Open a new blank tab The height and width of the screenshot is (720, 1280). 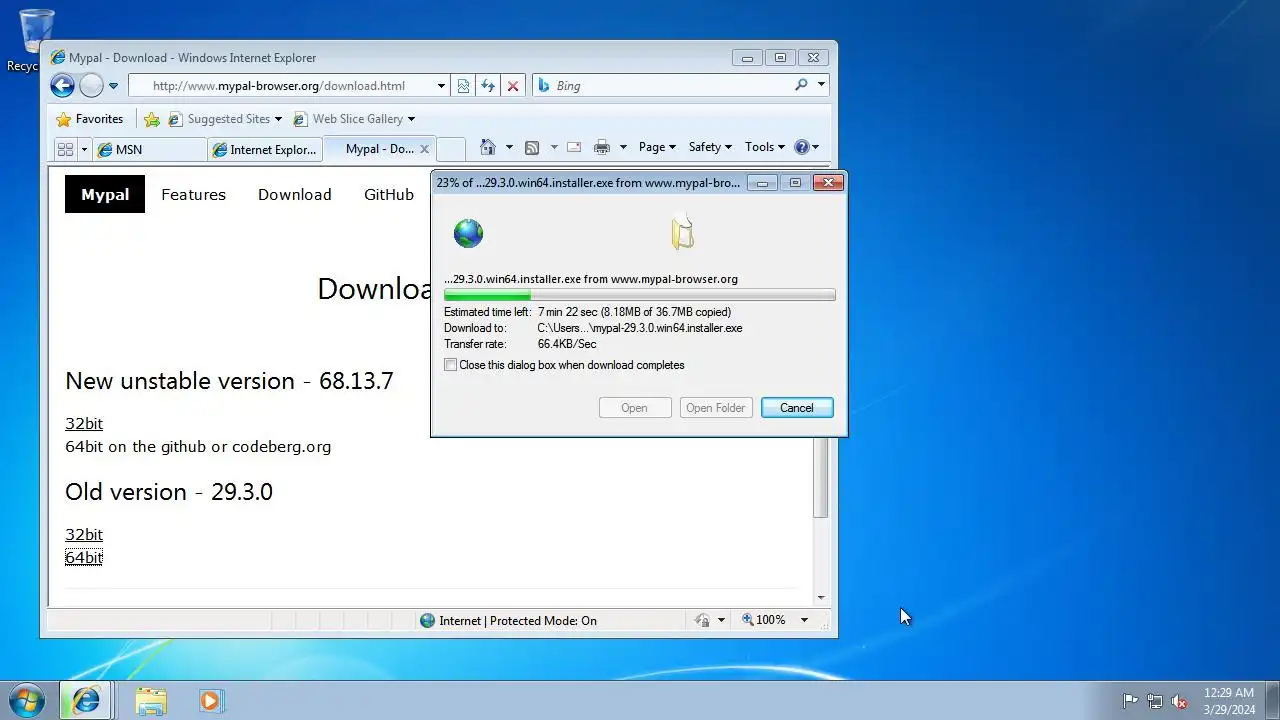pos(451,149)
